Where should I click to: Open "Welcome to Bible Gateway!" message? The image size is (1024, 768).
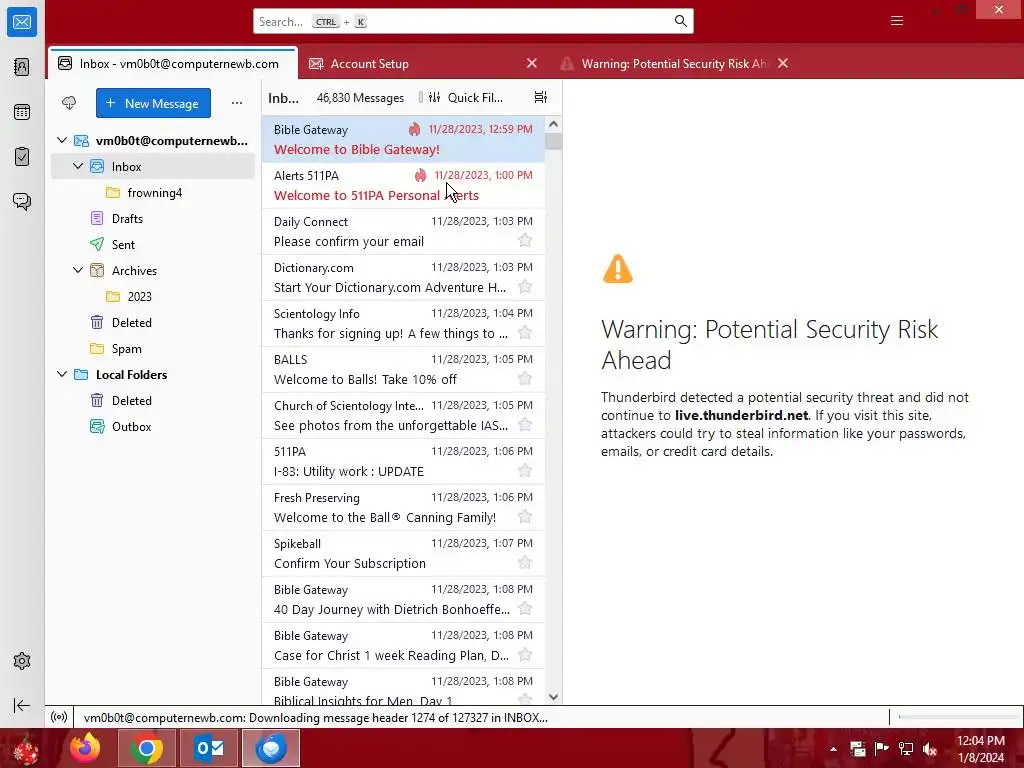[x=403, y=139]
